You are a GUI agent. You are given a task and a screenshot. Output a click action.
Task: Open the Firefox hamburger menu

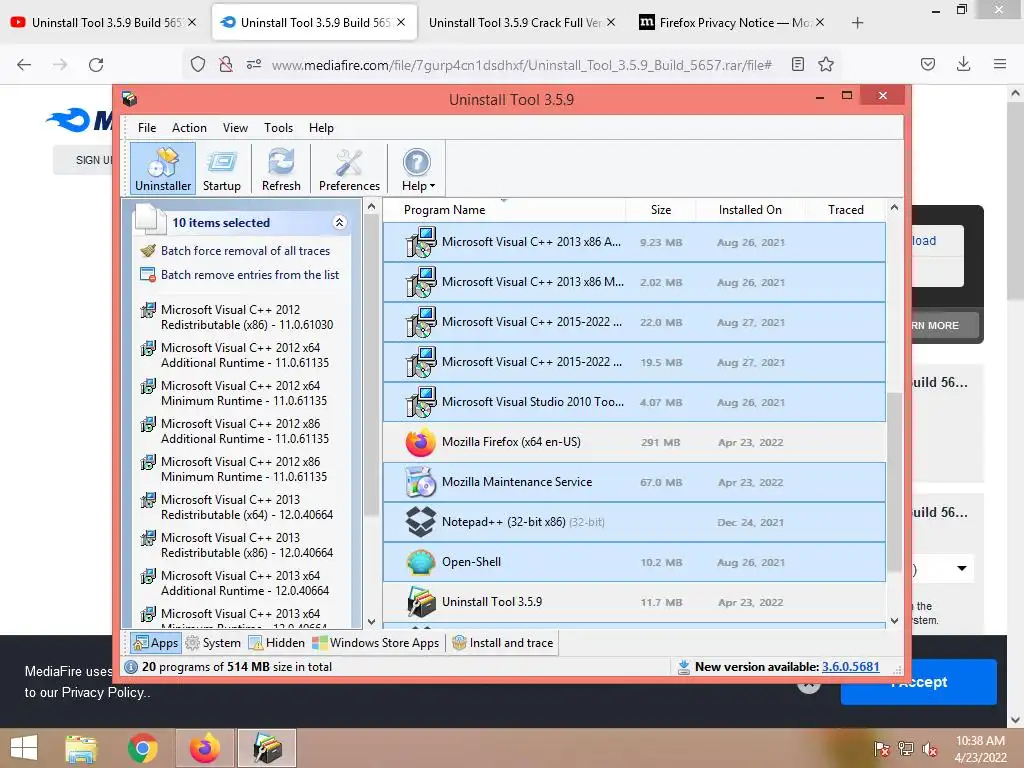click(x=1000, y=64)
